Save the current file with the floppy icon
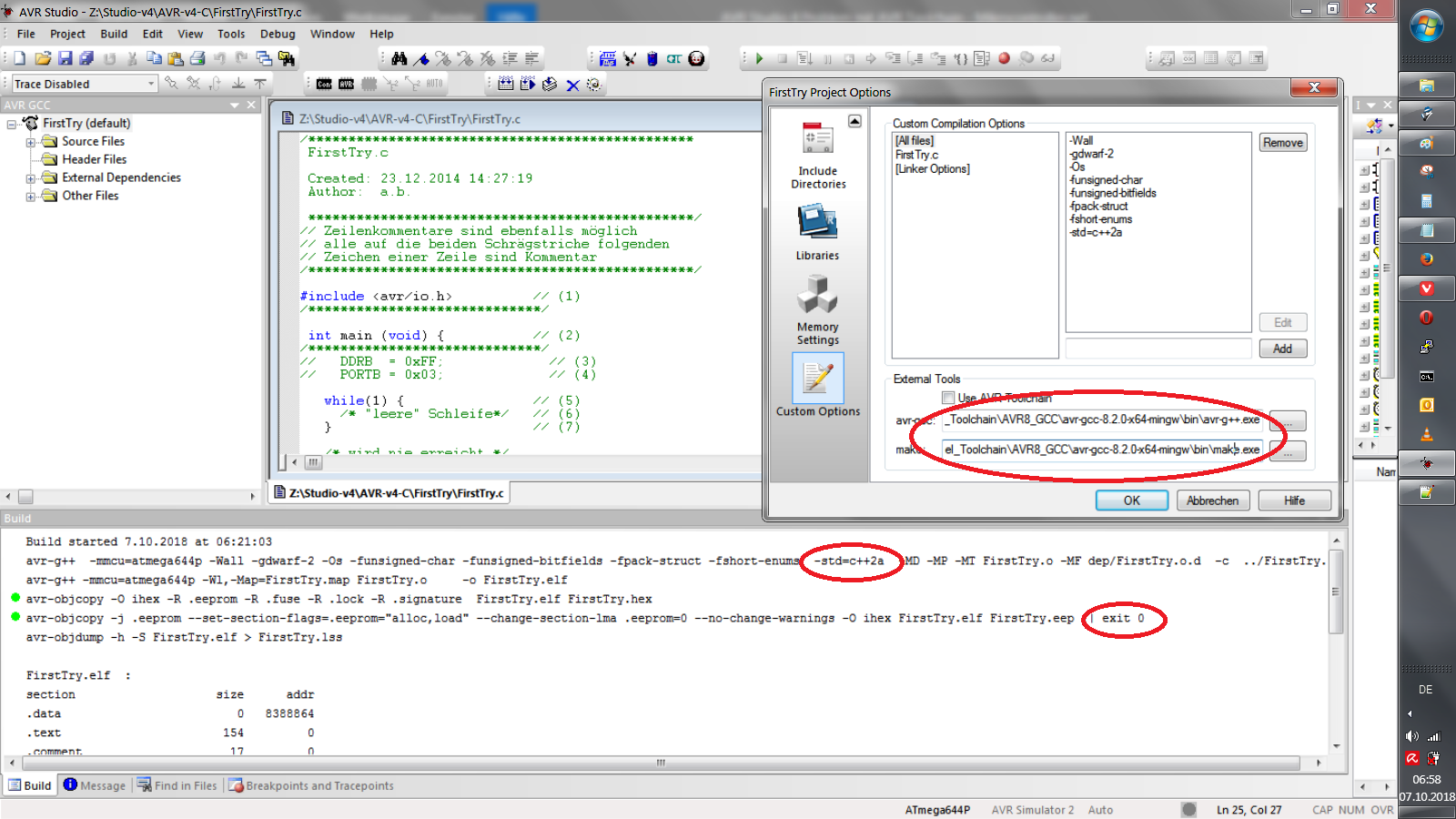1456x819 pixels. point(65,58)
